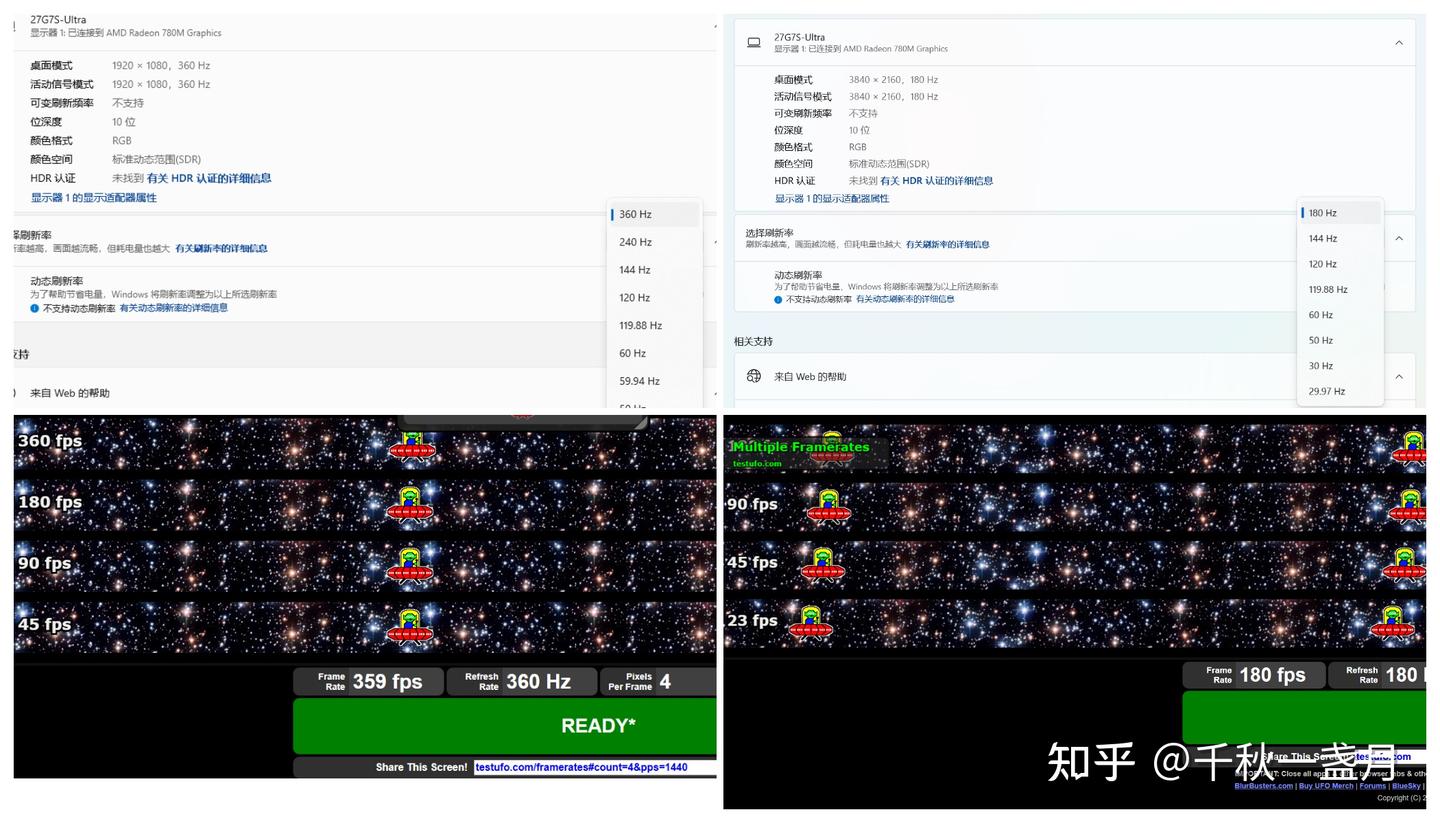Open 有关 HDR 认证的详细信息 link in 1920×1080 panel
Screen dimensions: 1440x823
[x=209, y=178]
